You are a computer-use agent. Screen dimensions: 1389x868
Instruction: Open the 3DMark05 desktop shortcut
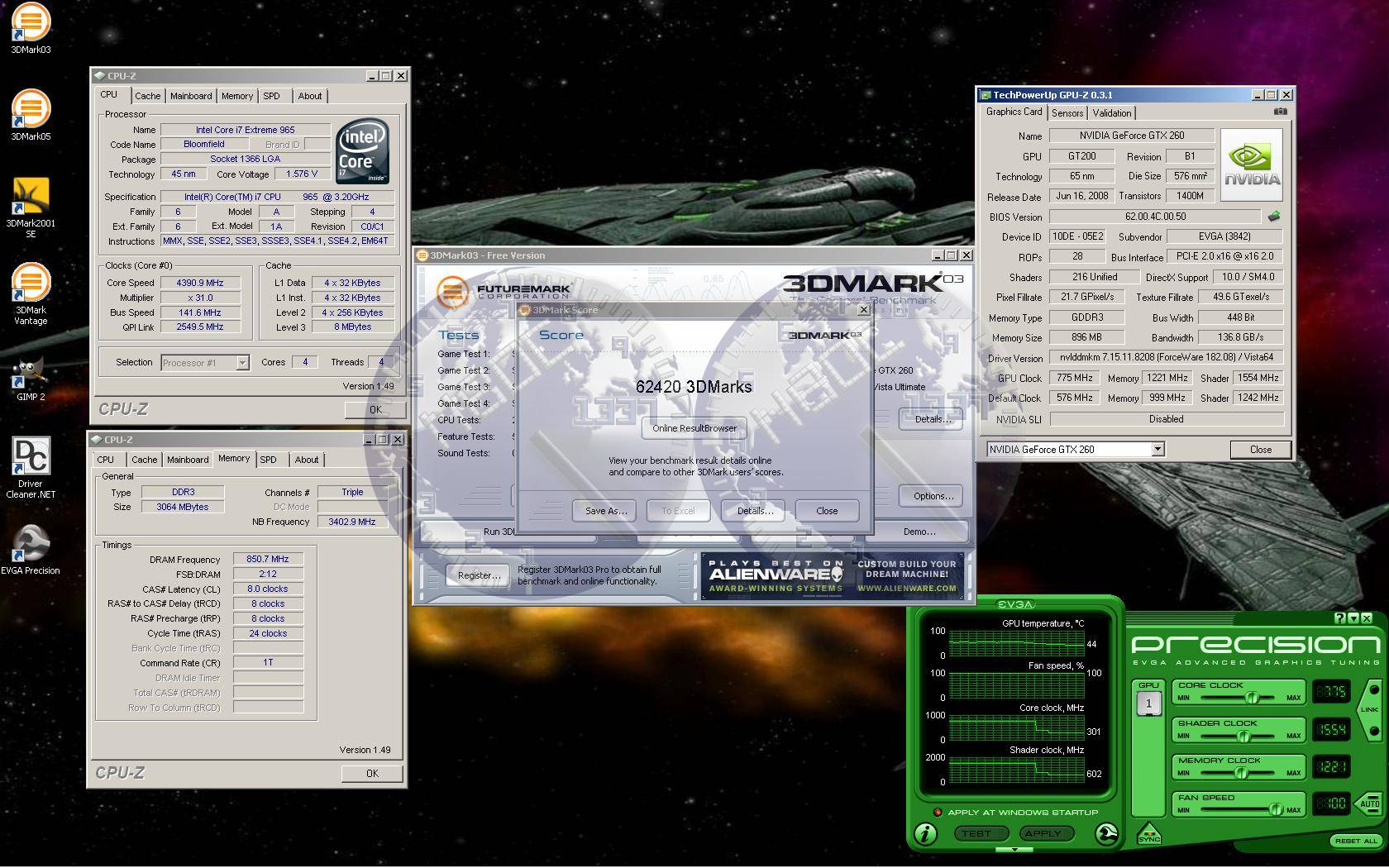click(31, 115)
